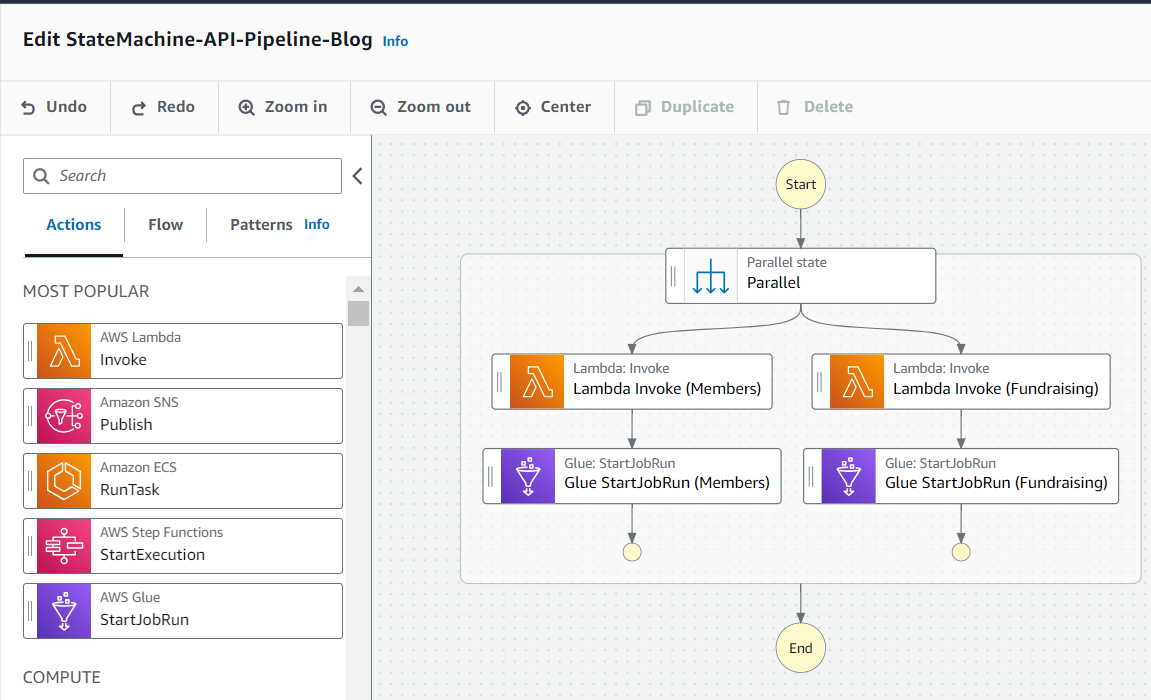Select Glue StartJobRun (Members) state

tap(632, 476)
